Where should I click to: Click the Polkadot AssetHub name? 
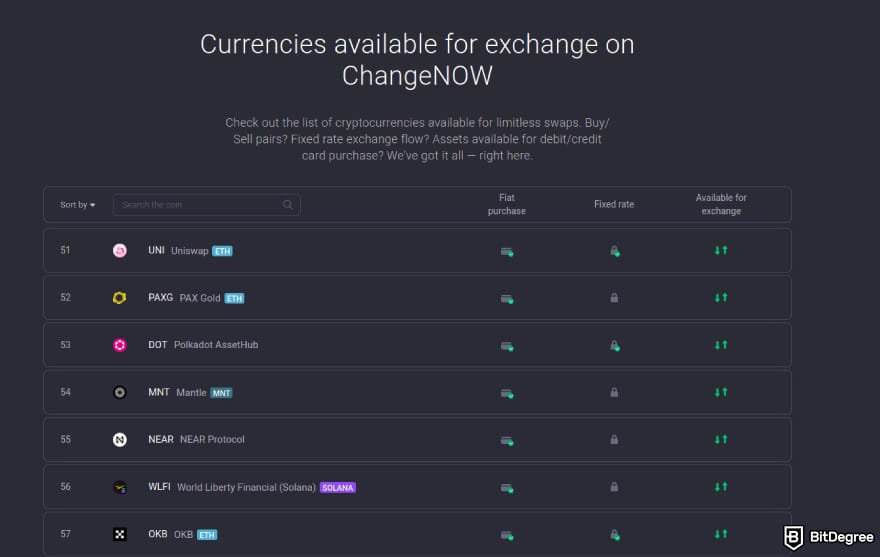[216, 345]
